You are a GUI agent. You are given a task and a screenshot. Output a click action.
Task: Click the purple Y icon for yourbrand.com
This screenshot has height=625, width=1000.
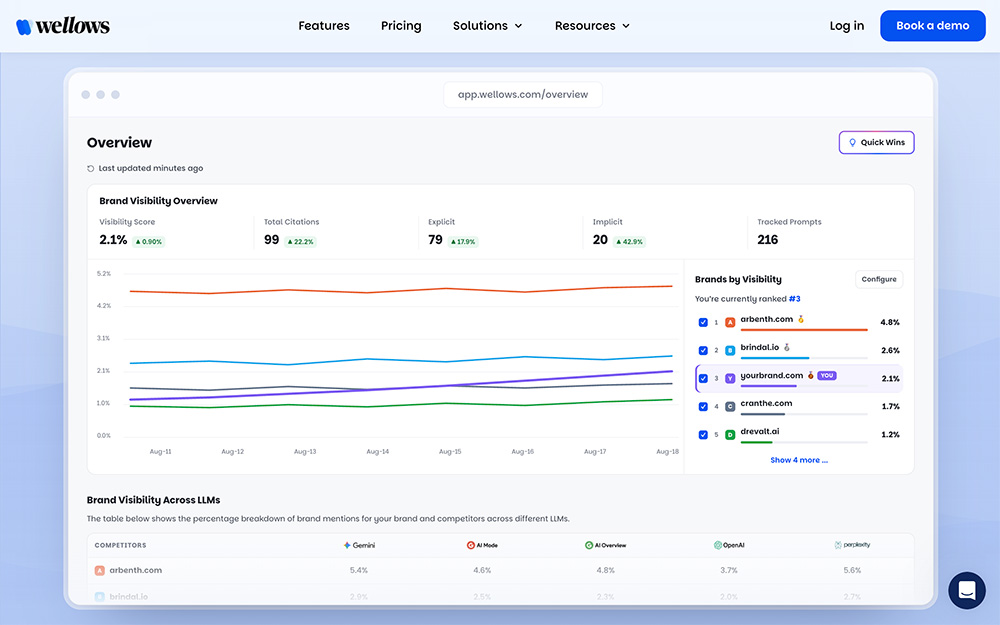[730, 379]
